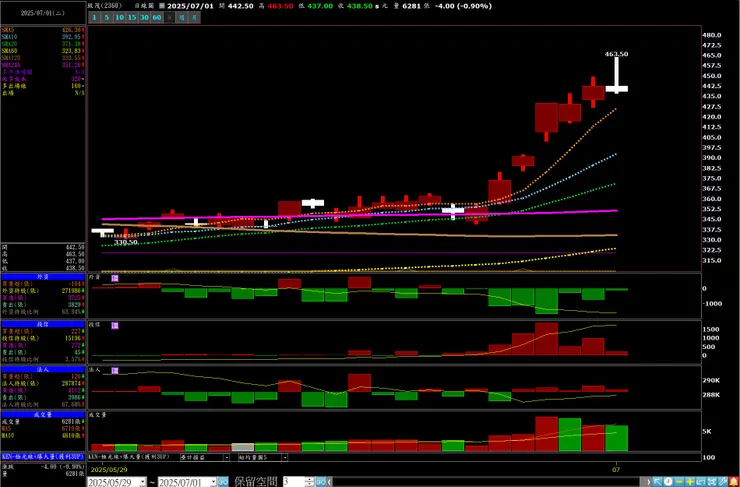Click the 2025/07/01(二) date box at top left
The image size is (740, 487).
coord(43,13)
